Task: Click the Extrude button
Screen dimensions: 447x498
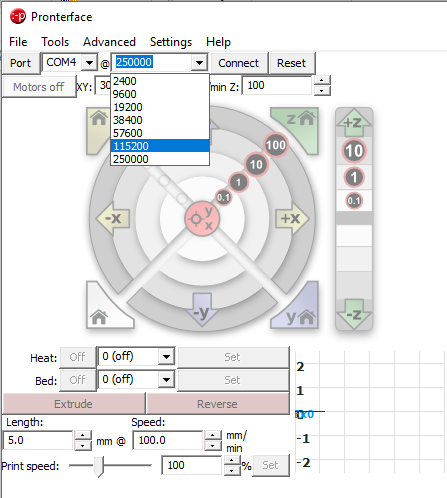Action: coord(73,404)
